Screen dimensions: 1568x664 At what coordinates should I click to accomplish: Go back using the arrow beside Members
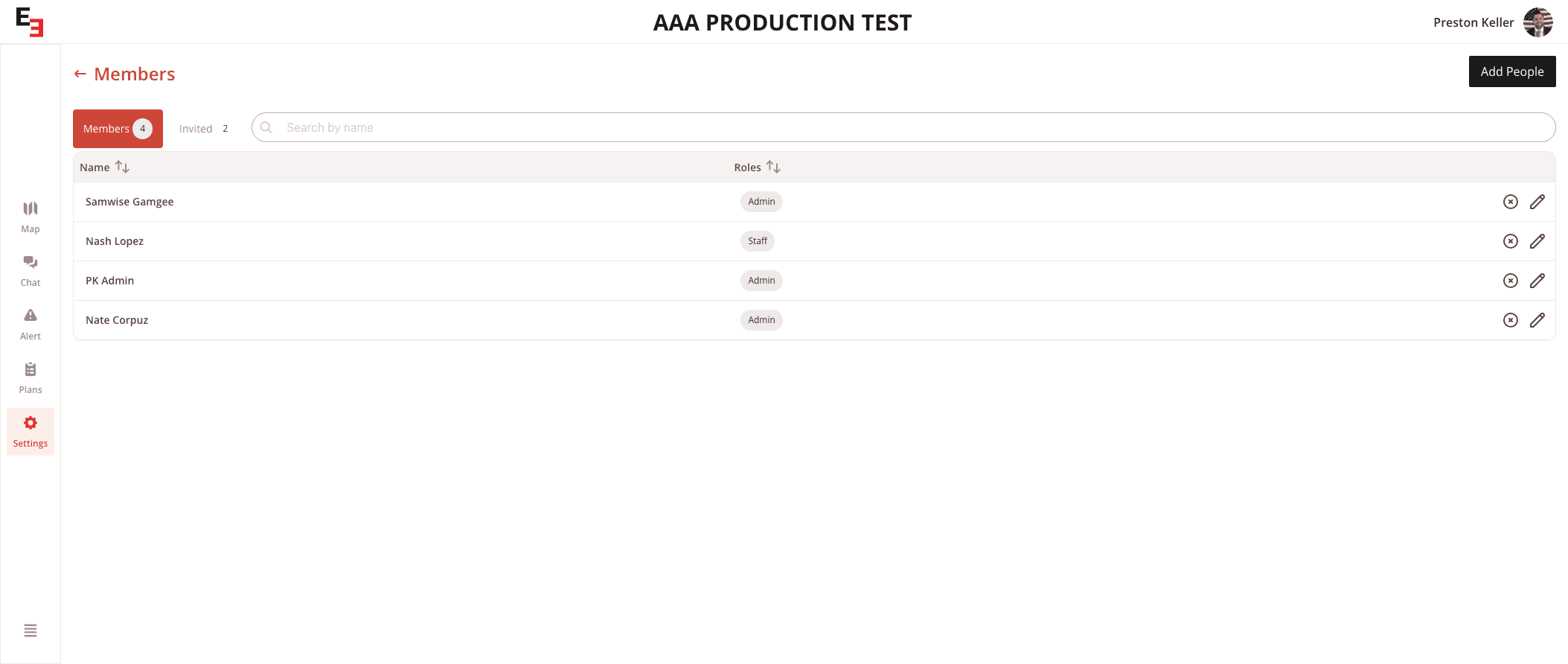(80, 74)
